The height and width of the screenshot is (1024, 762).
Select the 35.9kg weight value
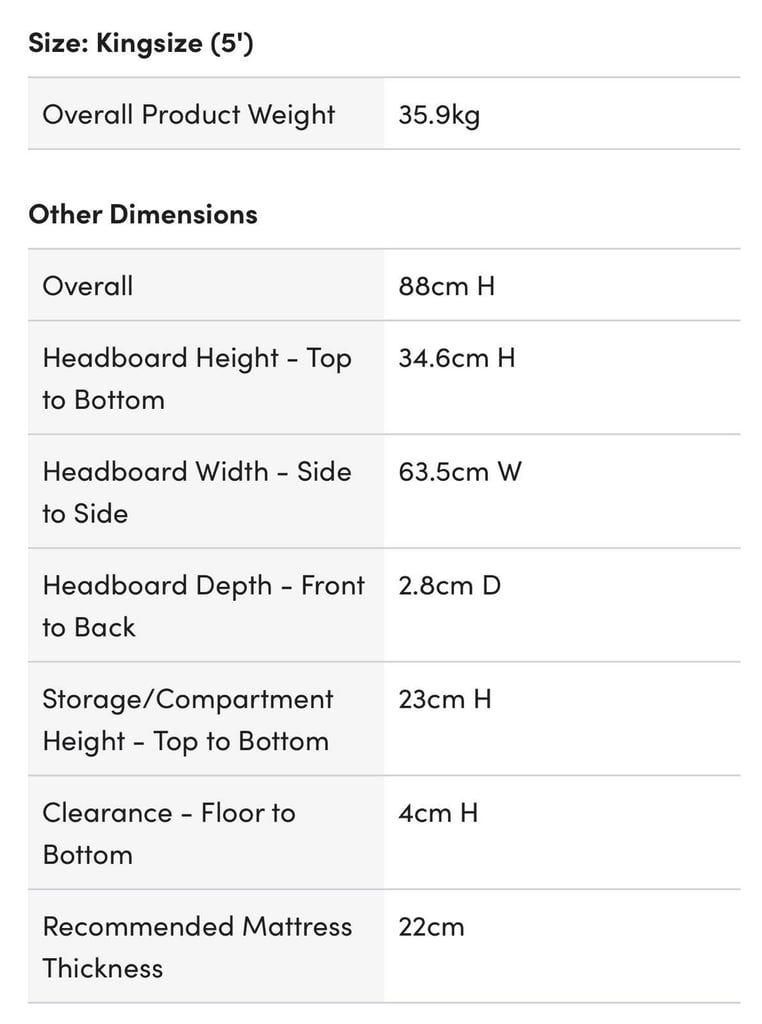point(439,115)
